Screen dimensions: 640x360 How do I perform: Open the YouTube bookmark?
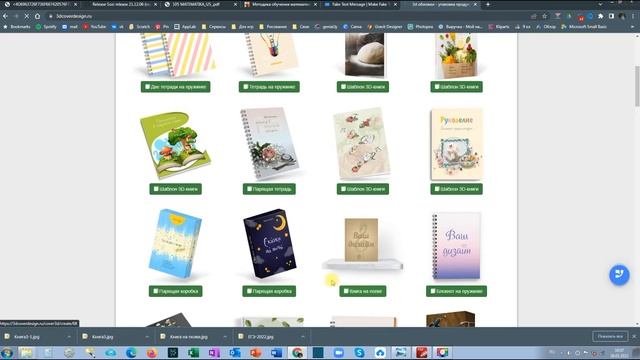pos(95,27)
